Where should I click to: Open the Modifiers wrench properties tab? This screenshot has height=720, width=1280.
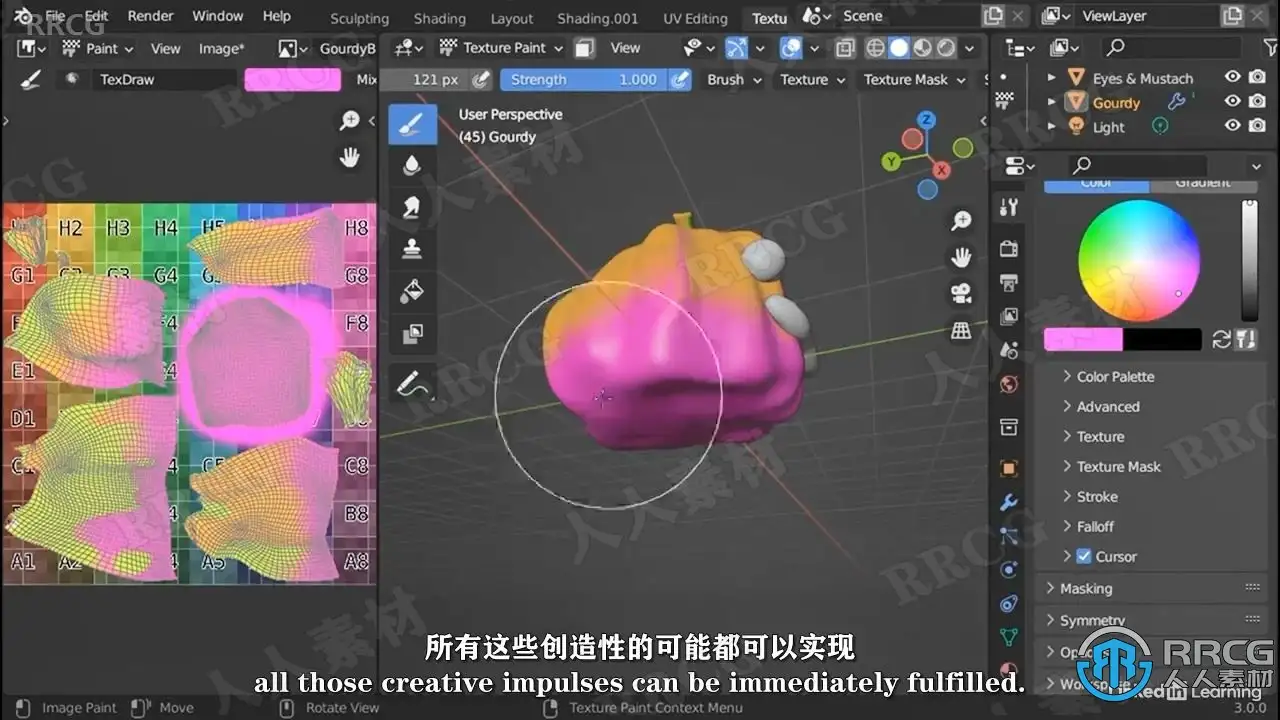tap(1008, 502)
